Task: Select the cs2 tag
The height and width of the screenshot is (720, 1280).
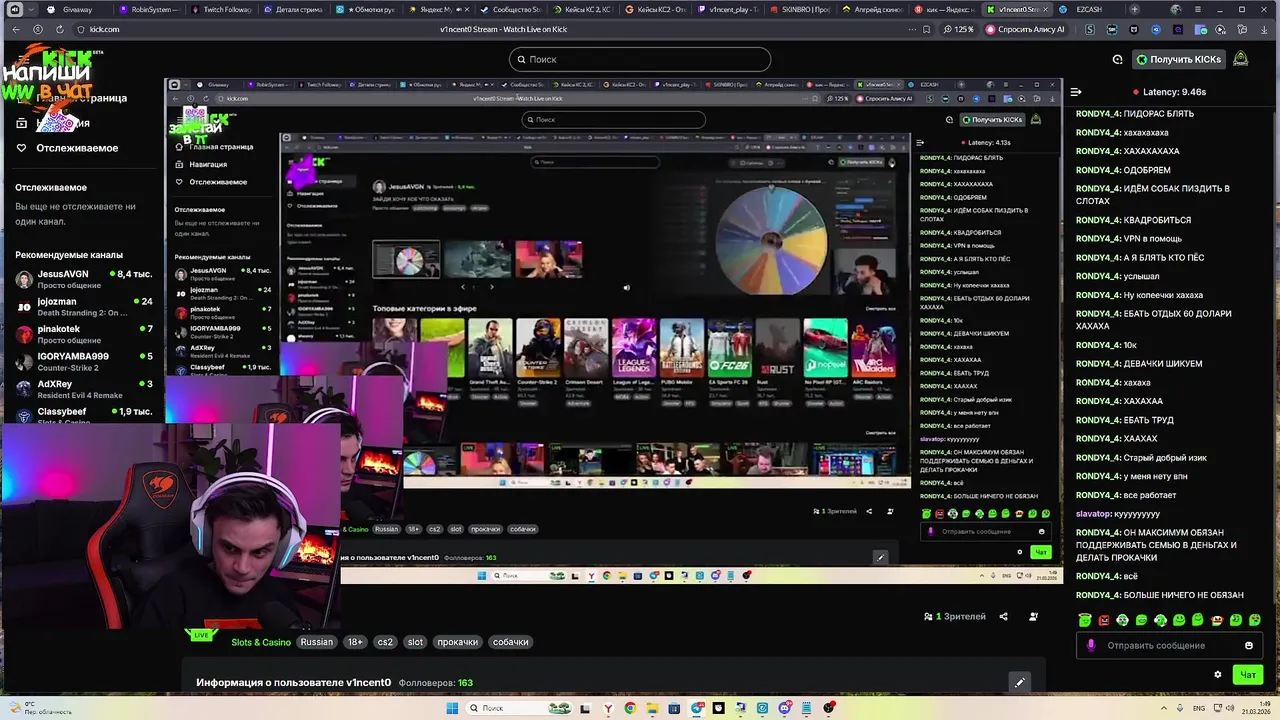Action: tap(385, 642)
